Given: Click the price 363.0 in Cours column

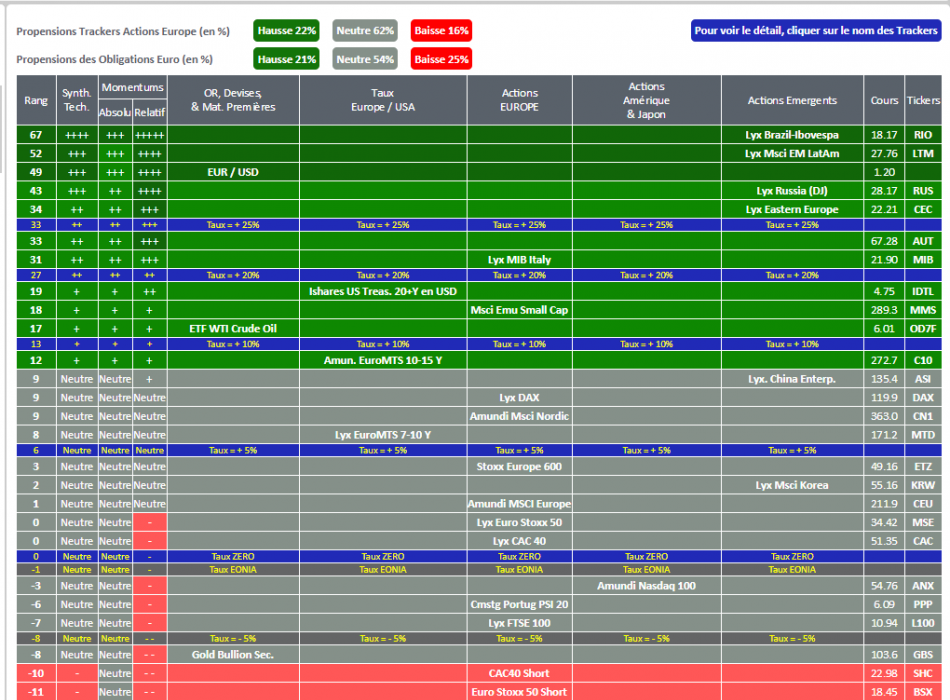Looking at the screenshot, I should point(884,416).
